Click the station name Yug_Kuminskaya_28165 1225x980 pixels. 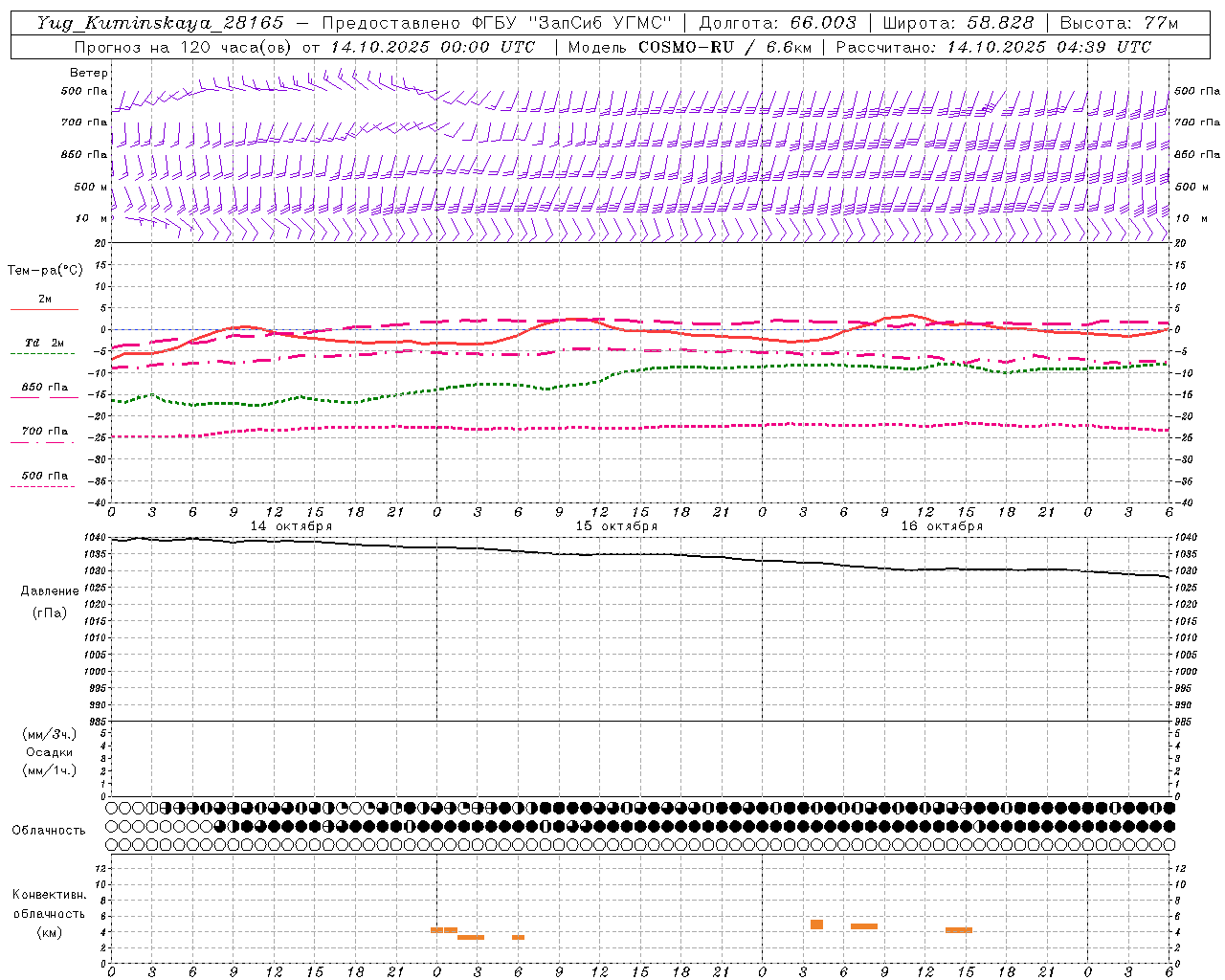tap(160, 23)
